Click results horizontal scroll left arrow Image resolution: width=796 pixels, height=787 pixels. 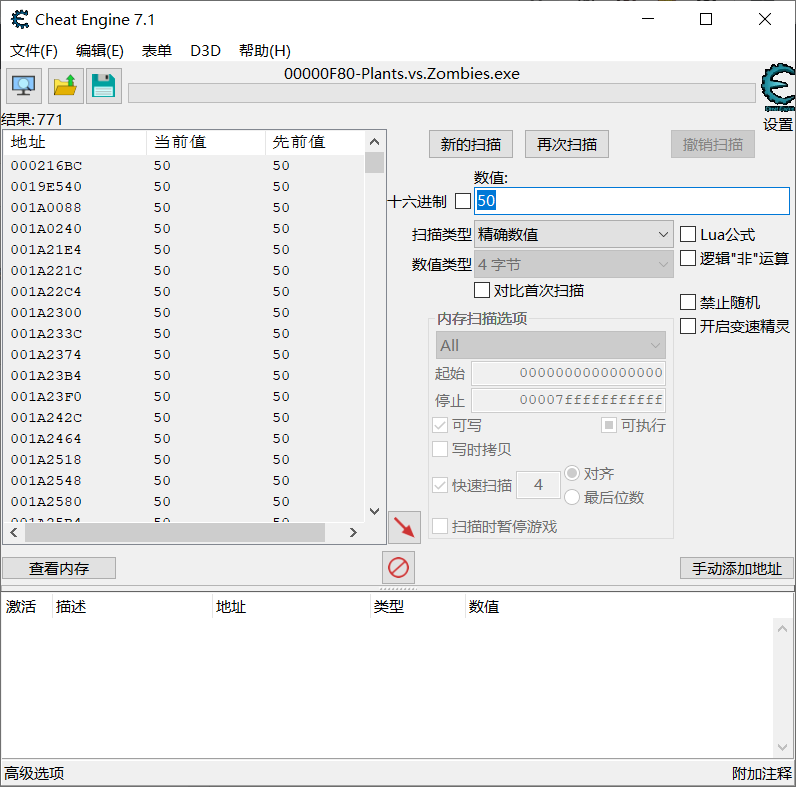coord(14,533)
